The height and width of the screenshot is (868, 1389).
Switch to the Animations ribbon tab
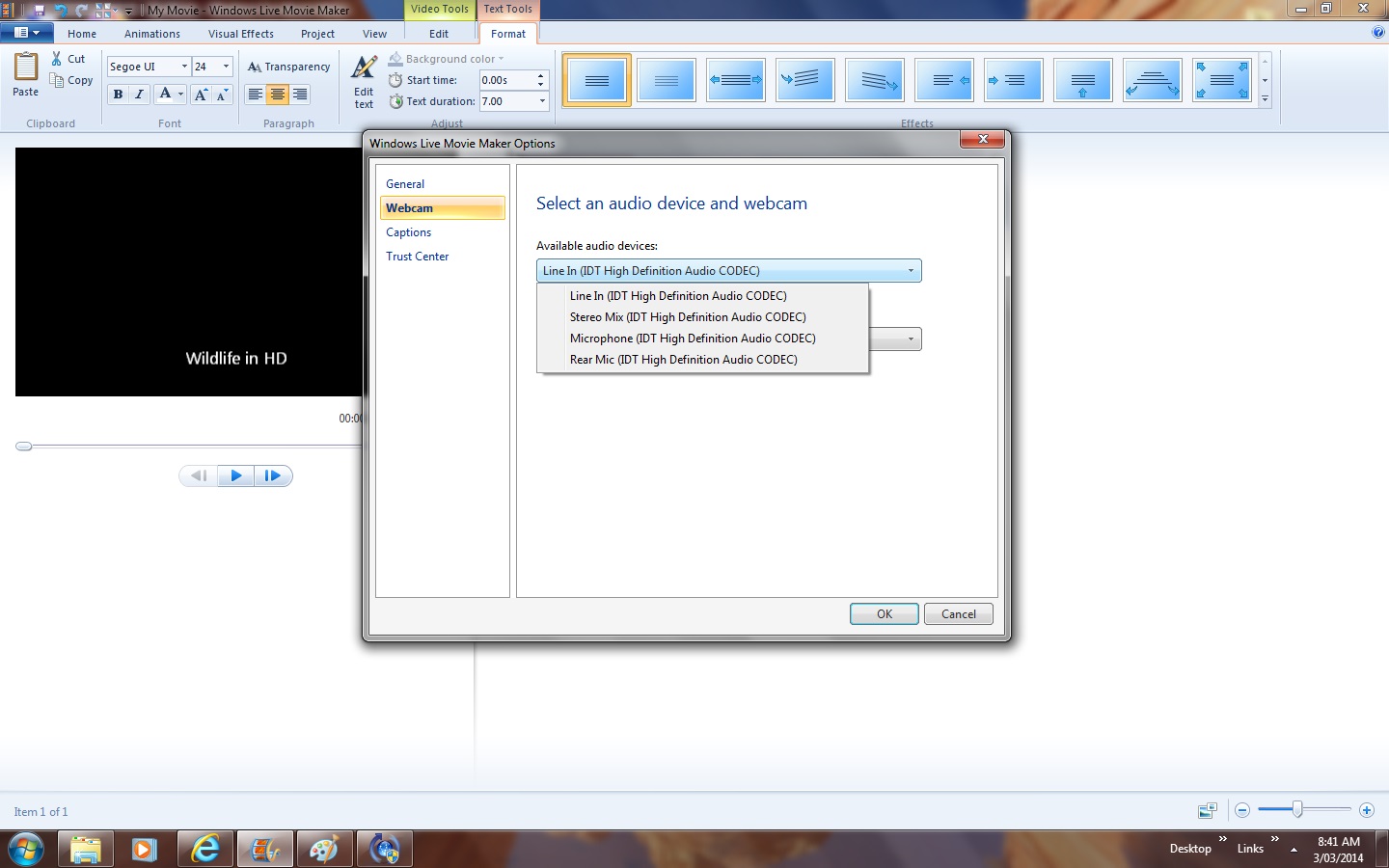(151, 34)
